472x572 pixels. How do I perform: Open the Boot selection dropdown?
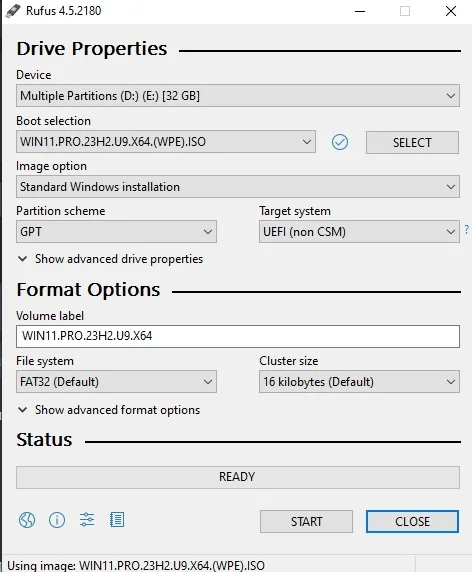(166, 142)
